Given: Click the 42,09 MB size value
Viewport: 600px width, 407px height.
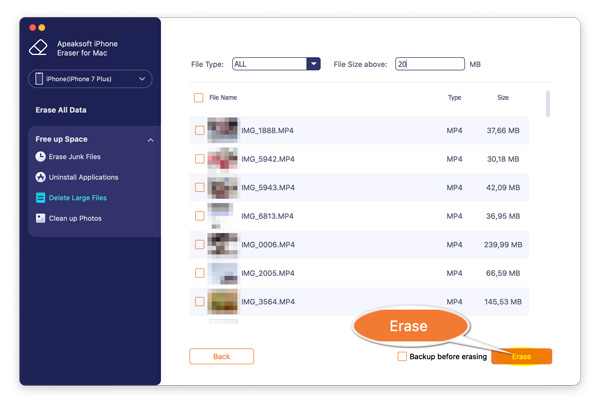Looking at the screenshot, I should pyautogui.click(x=503, y=188).
